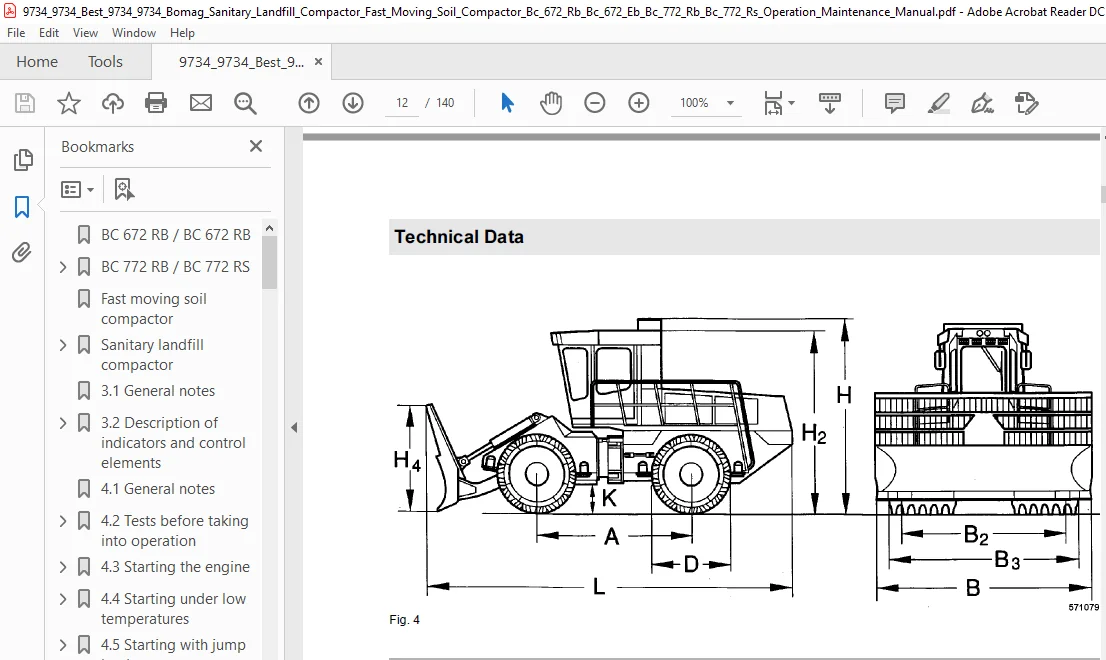Go to previous page arrow icon

309,103
